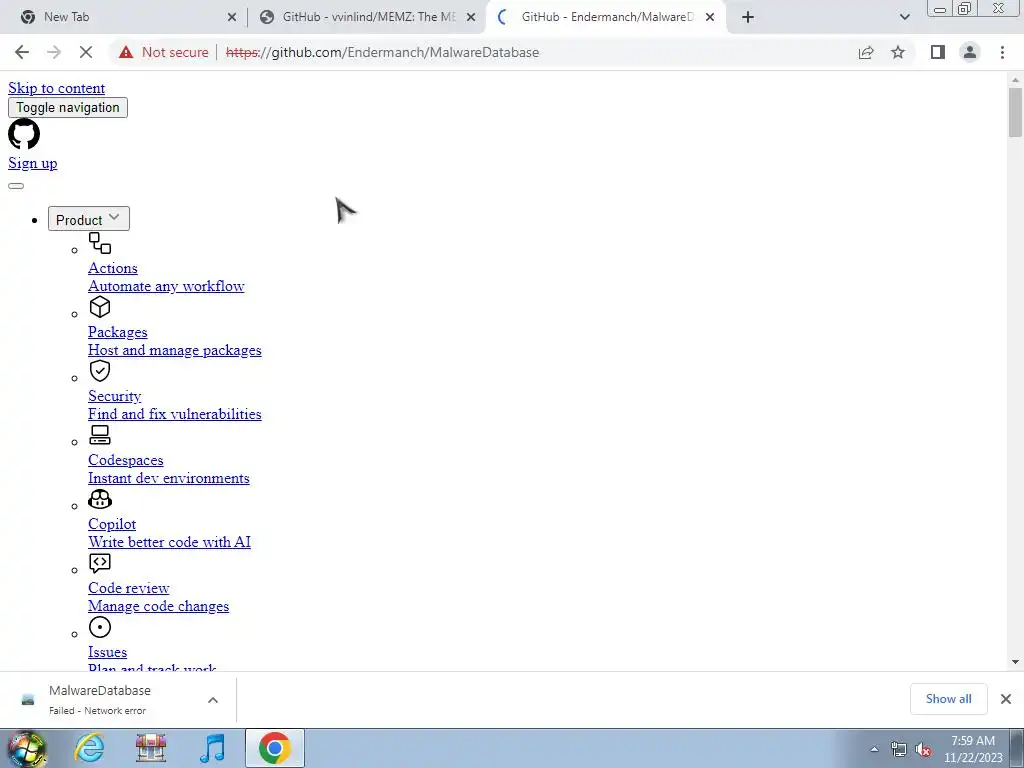This screenshot has width=1024, height=768.
Task: Open the Automate any workflow link
Action: [x=166, y=286]
